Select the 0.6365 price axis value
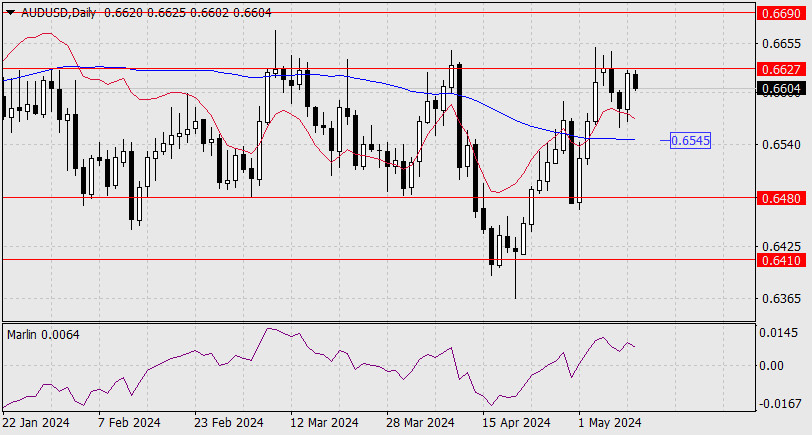 point(781,299)
